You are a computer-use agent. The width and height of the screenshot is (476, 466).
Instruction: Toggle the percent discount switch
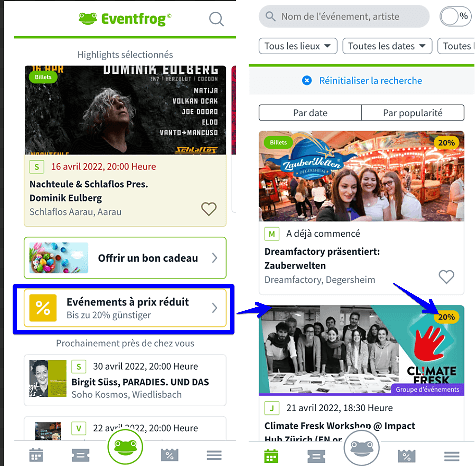click(455, 16)
